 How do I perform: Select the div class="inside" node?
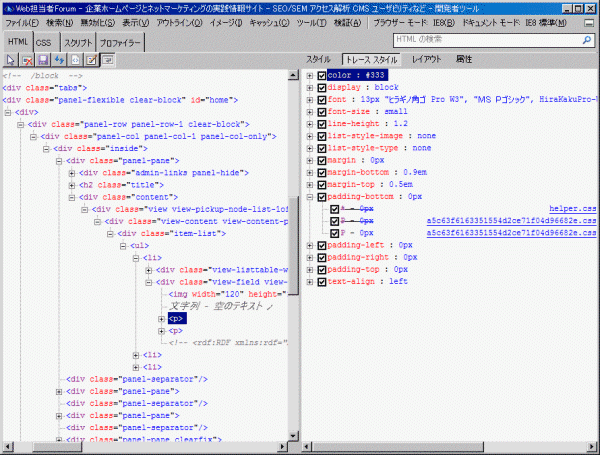[100, 148]
